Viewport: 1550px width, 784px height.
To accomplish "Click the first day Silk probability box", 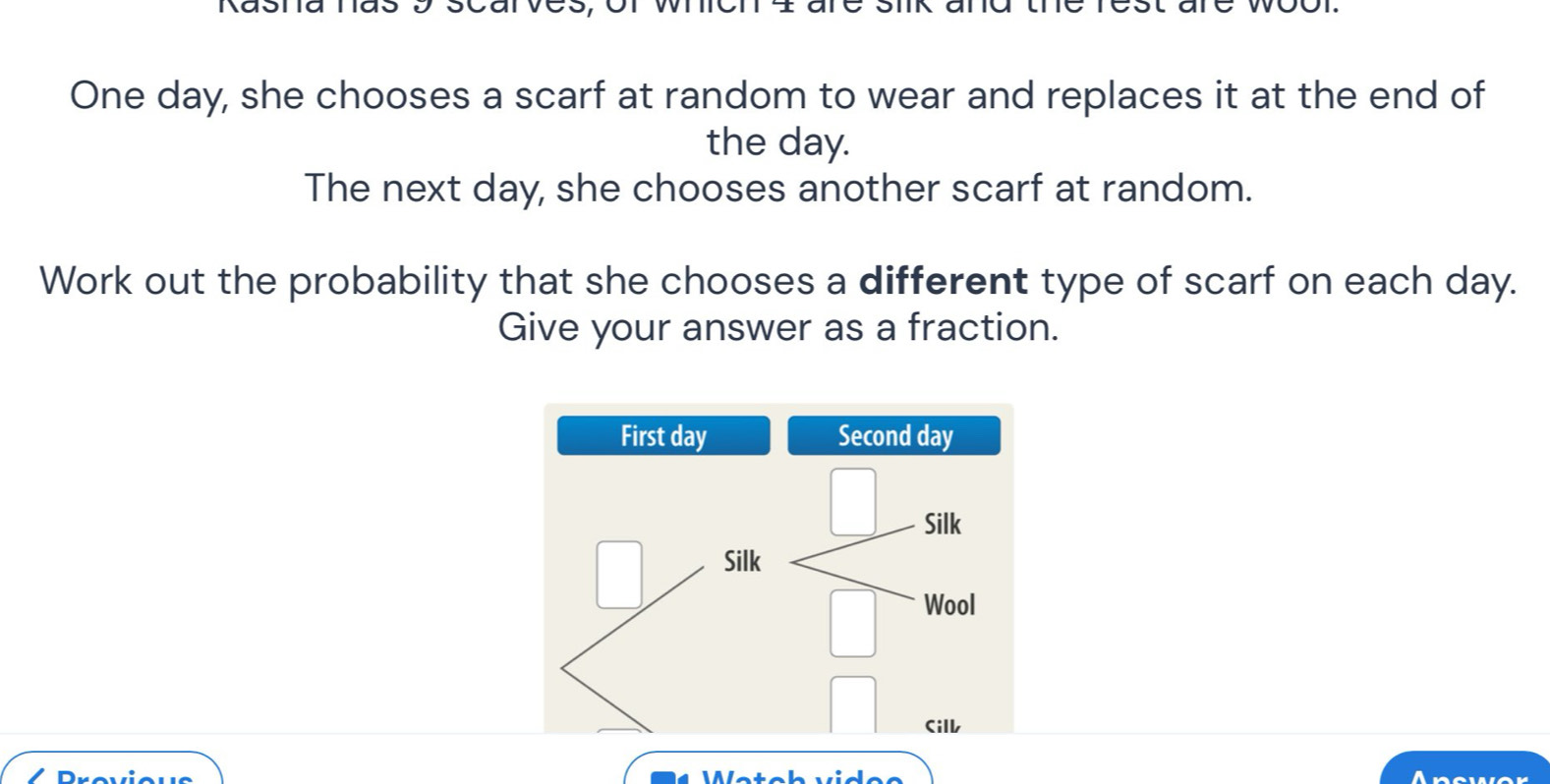I will coord(619,575).
